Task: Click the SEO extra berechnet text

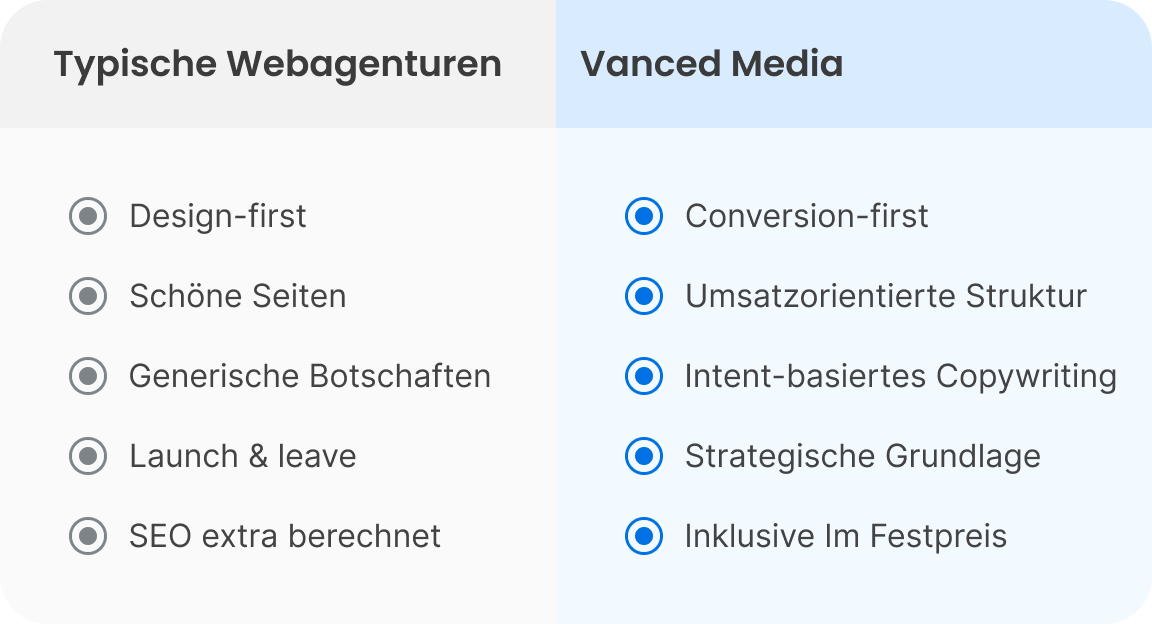Action: click(x=285, y=536)
